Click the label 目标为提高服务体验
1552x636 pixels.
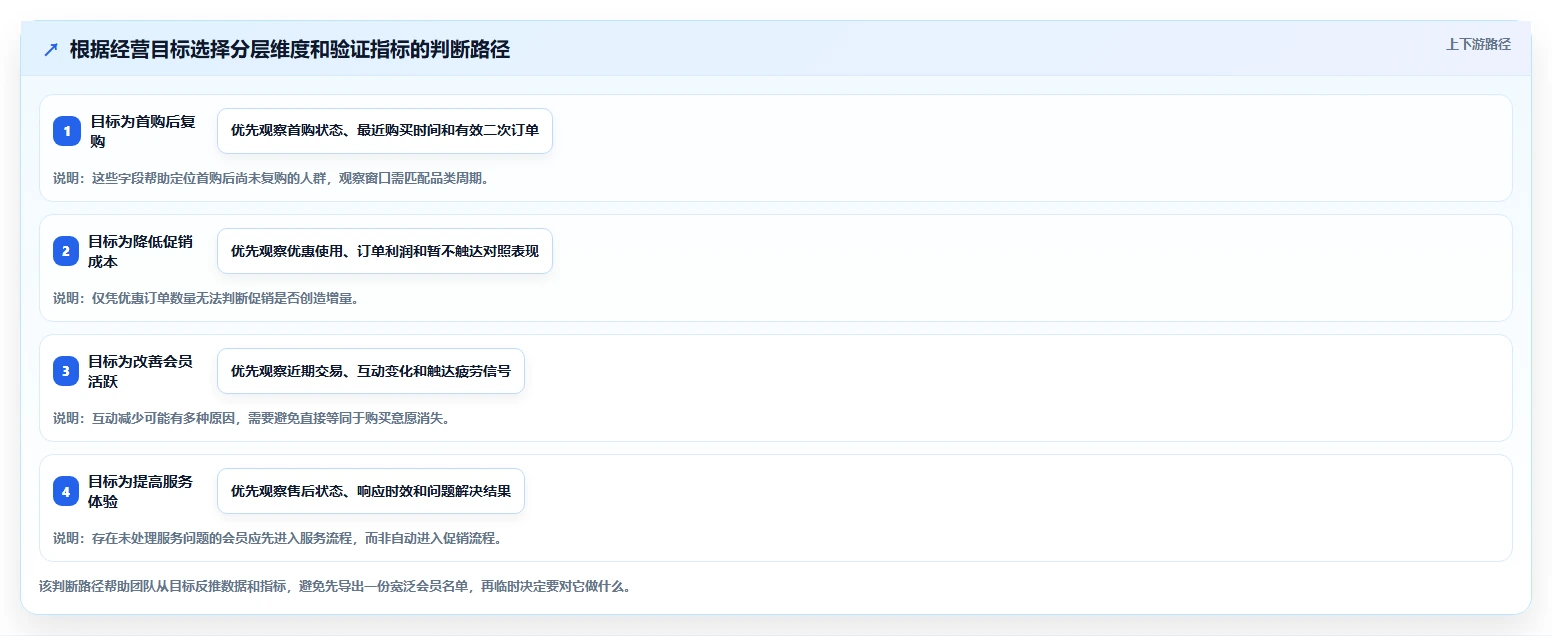click(141, 491)
